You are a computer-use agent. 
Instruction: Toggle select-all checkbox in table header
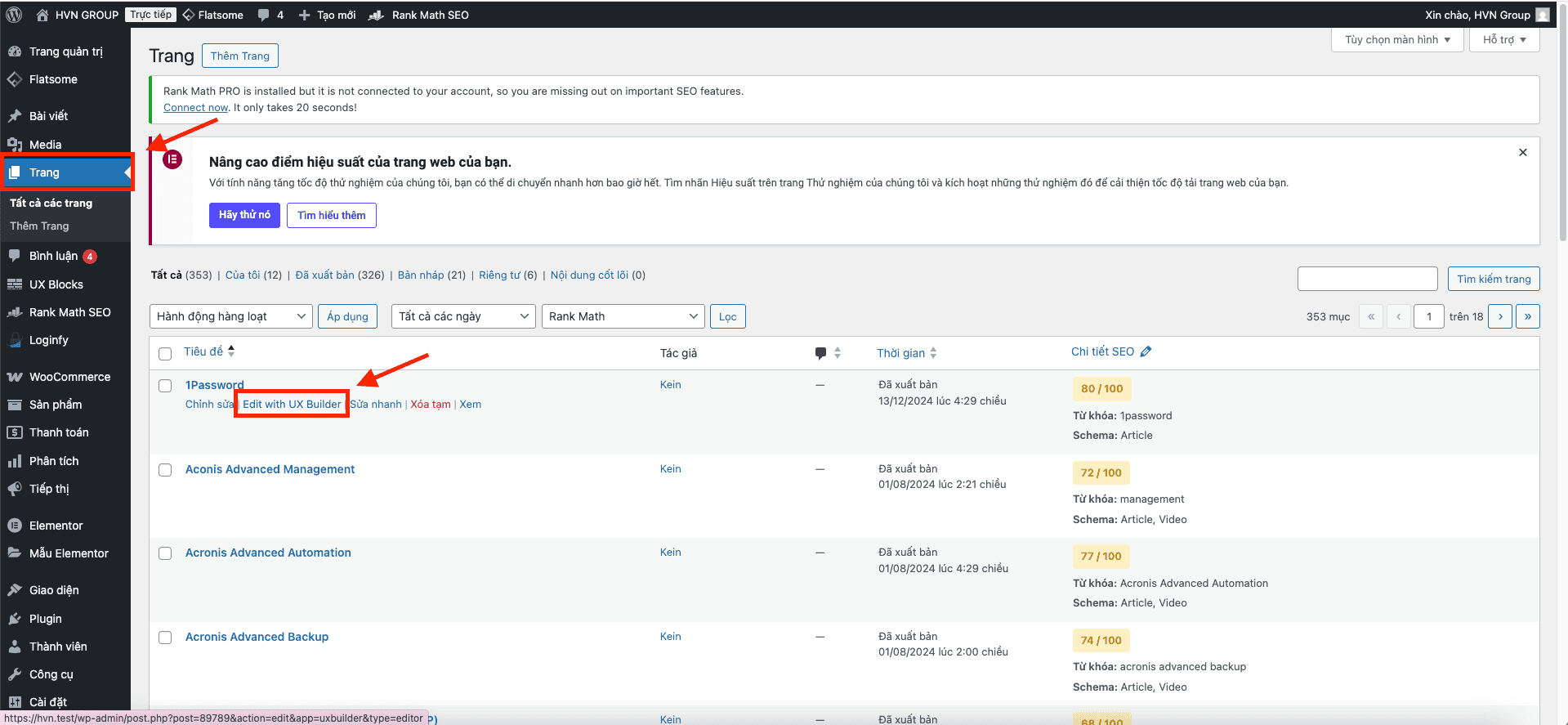[165, 354]
